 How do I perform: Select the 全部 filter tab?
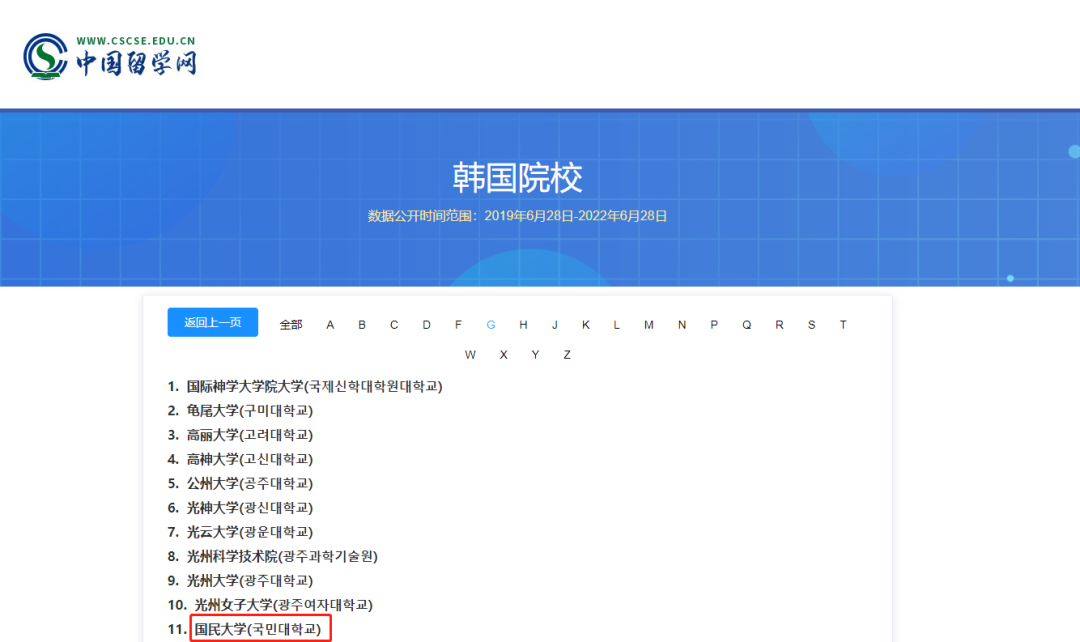291,324
